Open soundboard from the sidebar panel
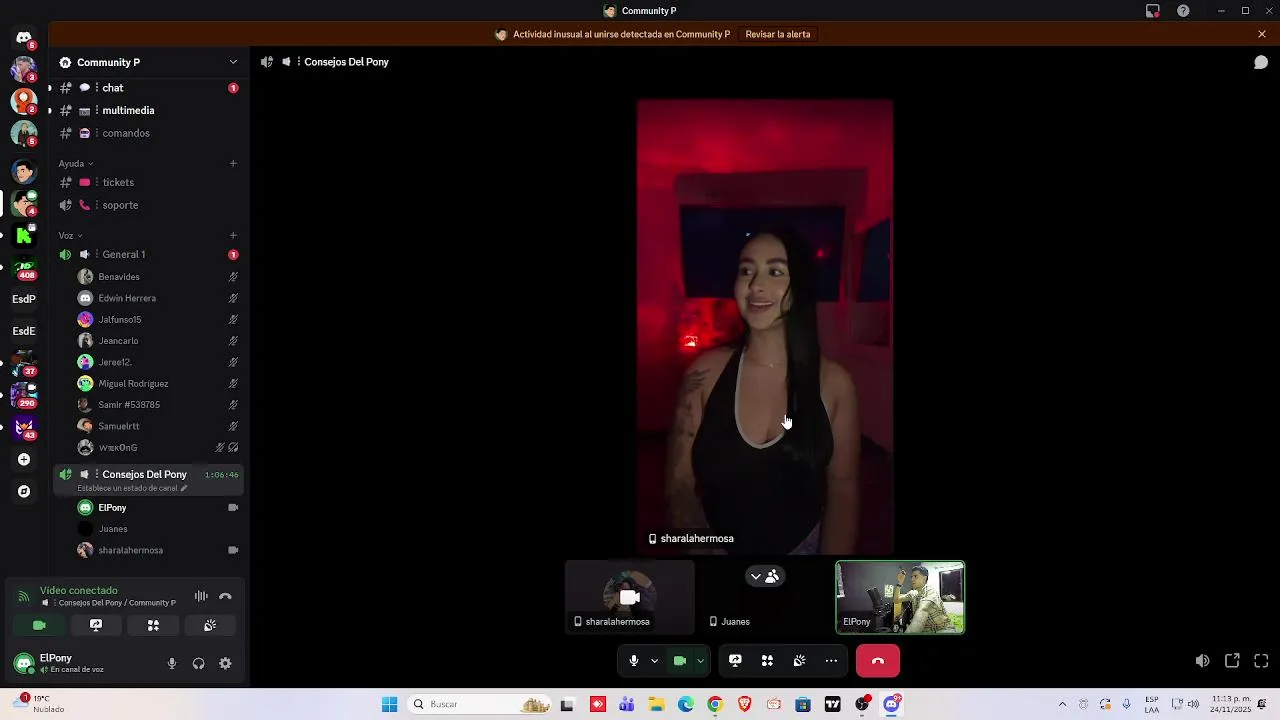 210,625
